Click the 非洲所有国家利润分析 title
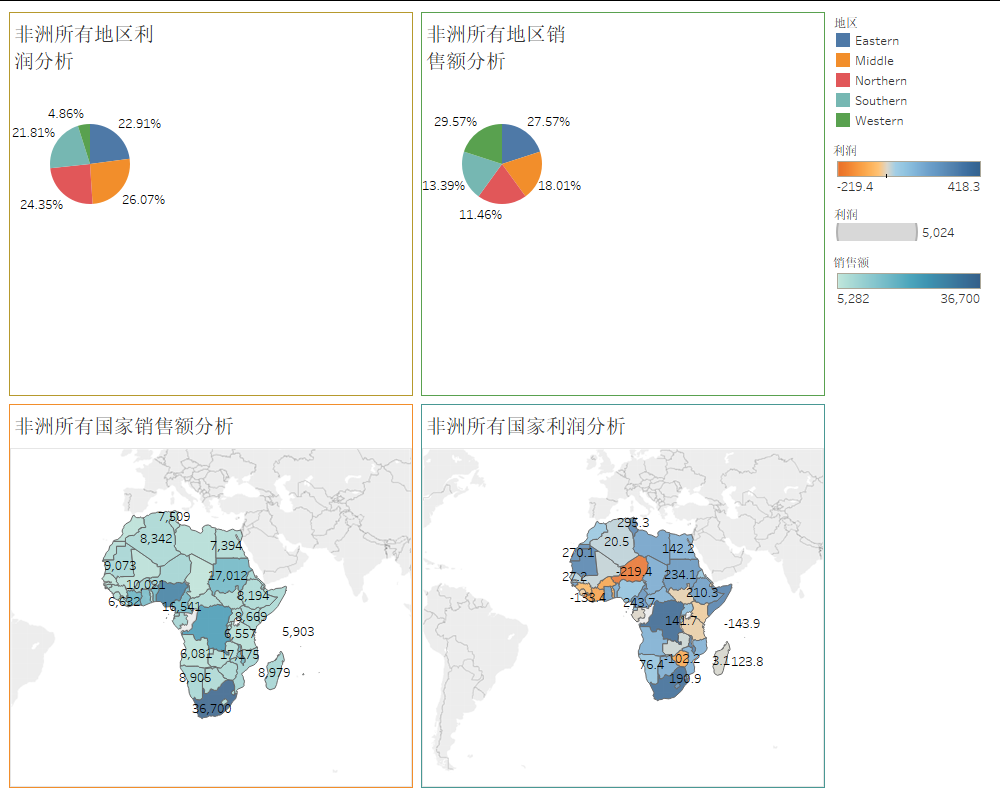 pos(526,426)
